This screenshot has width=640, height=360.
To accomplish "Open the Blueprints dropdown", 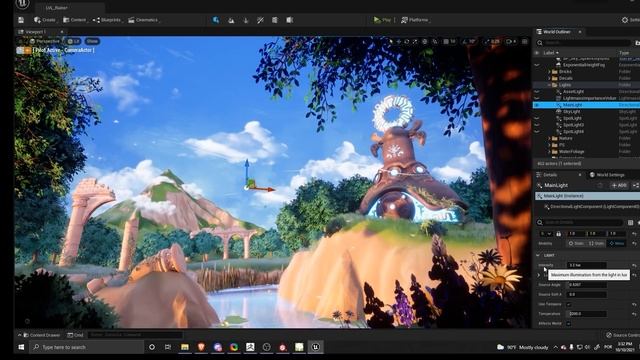I will pyautogui.click(x=107, y=20).
